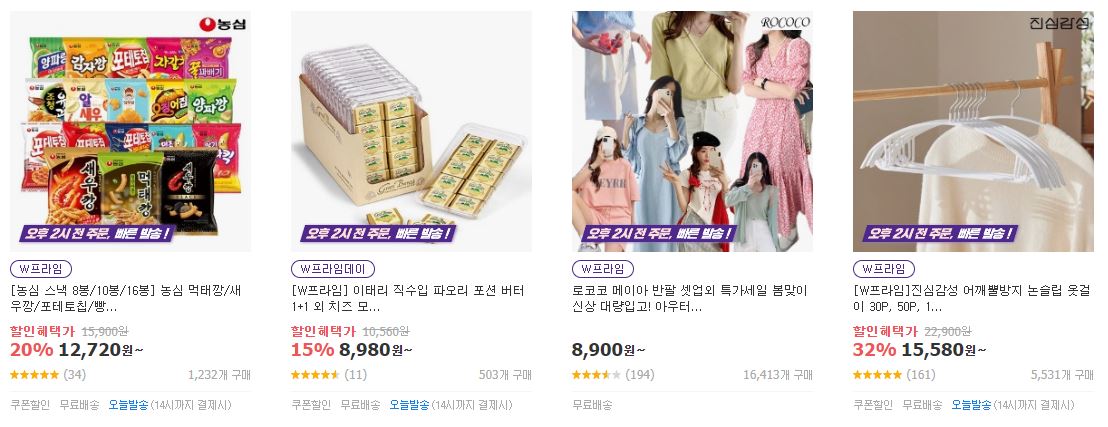Click the W프라임데이 badge on the butter item
This screenshot has height=427, width=1108.
click(x=333, y=269)
